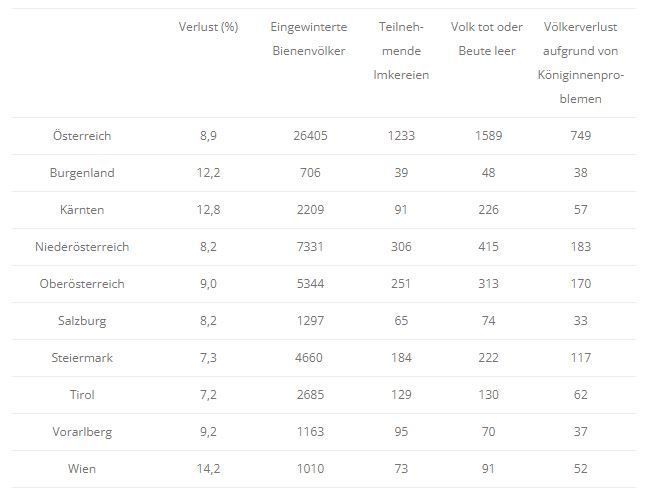Click the Salzburg row label

click(82, 321)
